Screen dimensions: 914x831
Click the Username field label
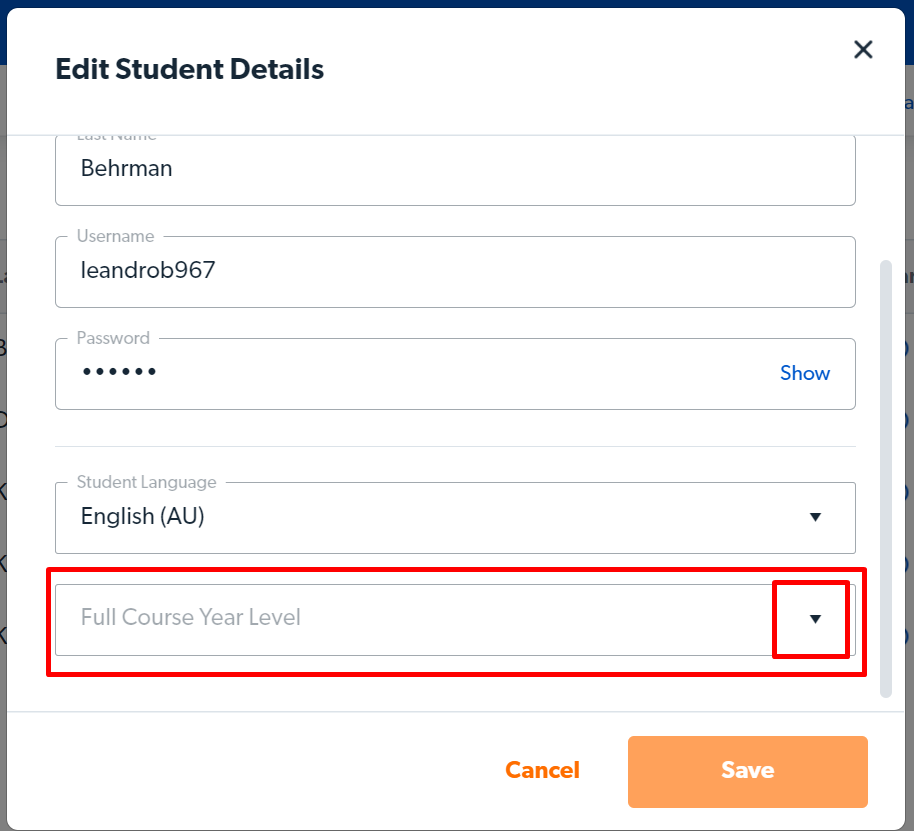point(115,236)
